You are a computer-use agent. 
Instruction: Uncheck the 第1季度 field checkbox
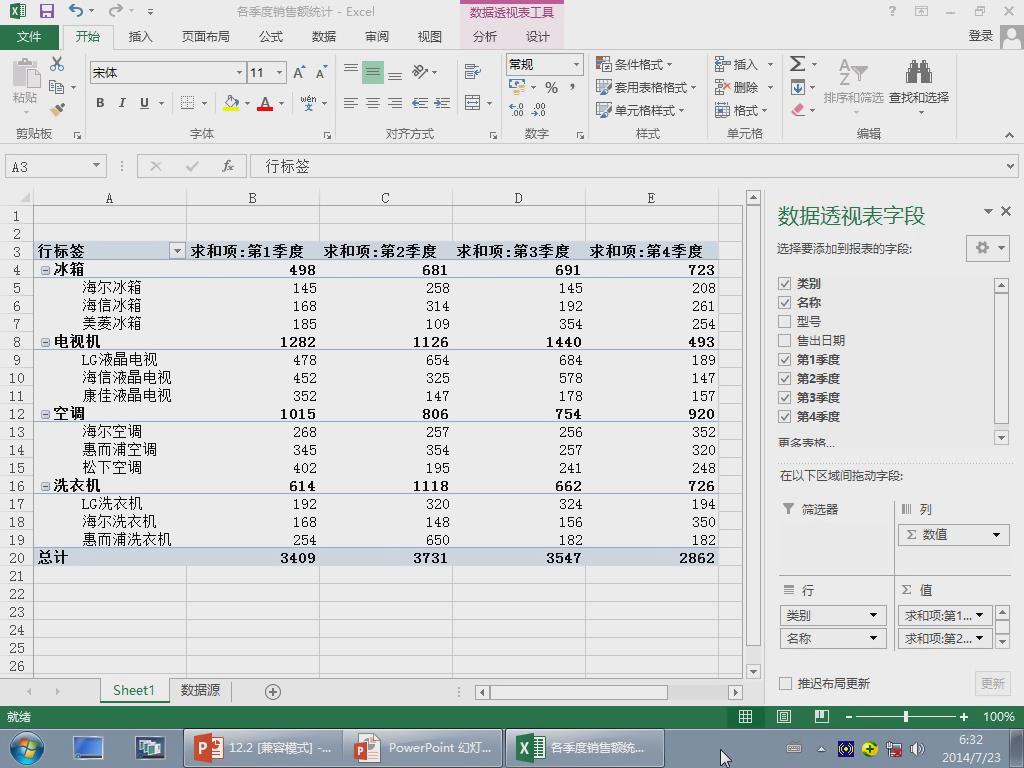tap(784, 359)
